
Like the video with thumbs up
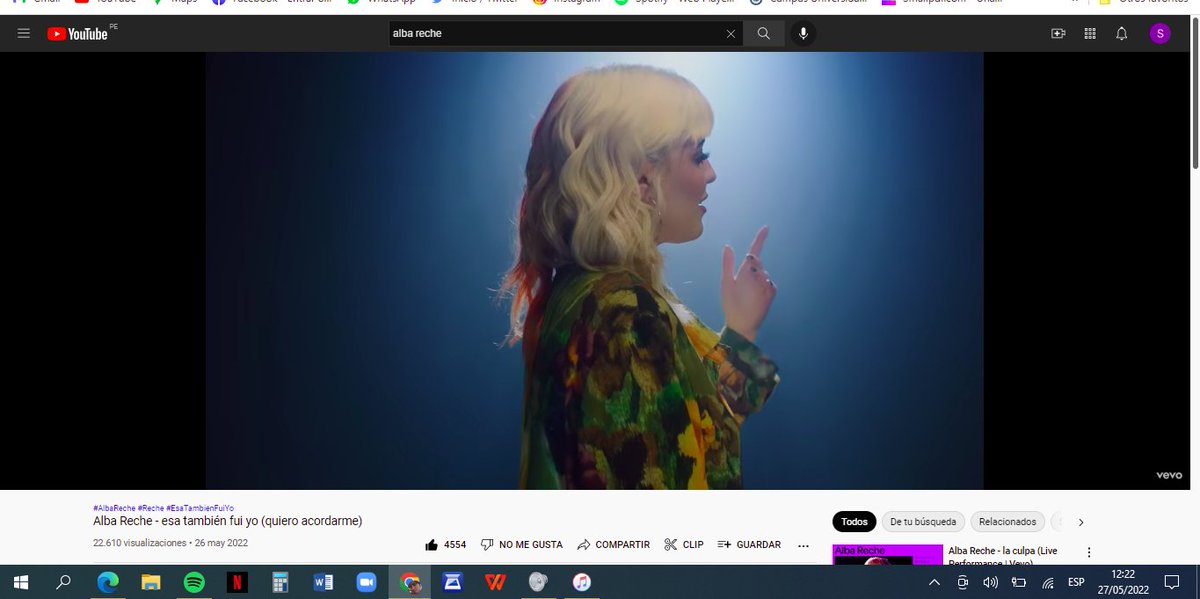click(446, 545)
